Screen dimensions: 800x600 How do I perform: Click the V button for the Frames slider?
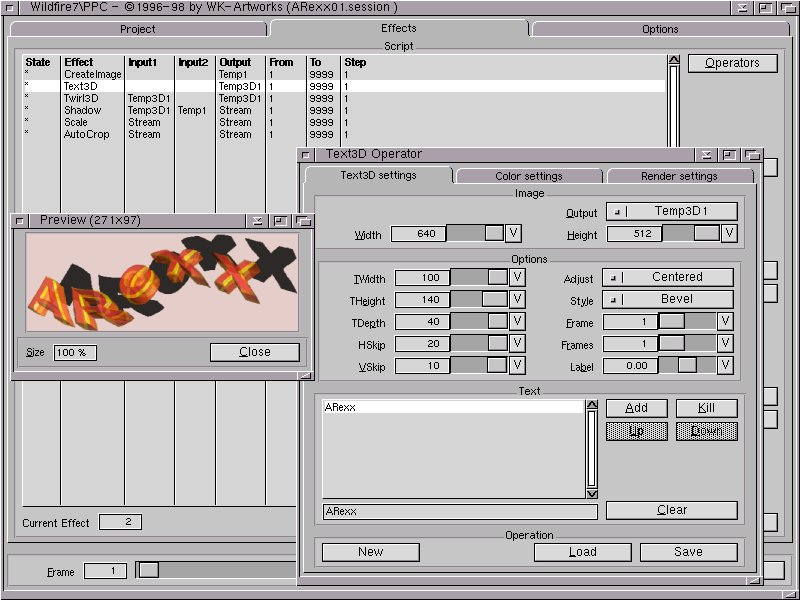click(725, 343)
